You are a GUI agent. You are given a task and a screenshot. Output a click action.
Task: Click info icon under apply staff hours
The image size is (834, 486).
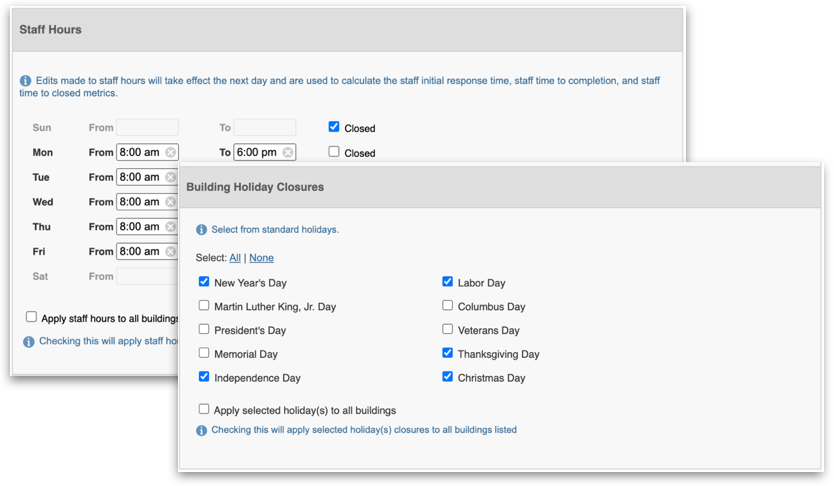[x=29, y=341]
